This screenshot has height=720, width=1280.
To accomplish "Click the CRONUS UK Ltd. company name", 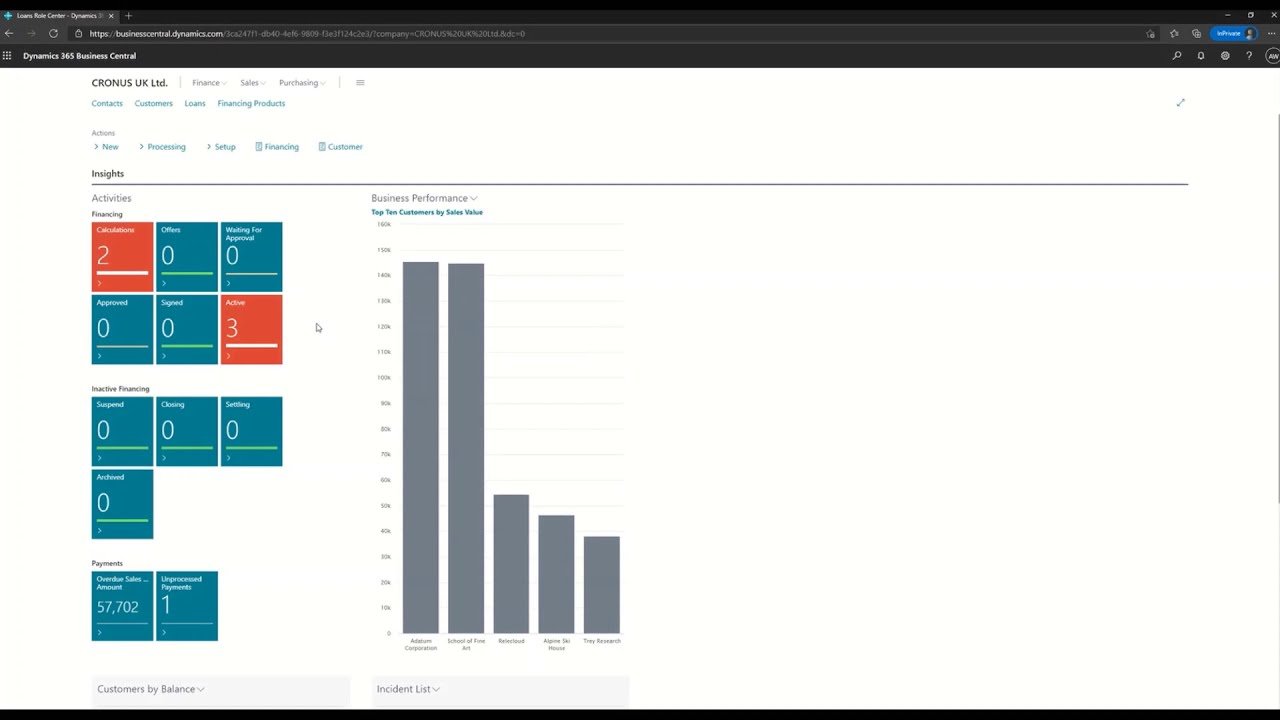I will pos(130,83).
